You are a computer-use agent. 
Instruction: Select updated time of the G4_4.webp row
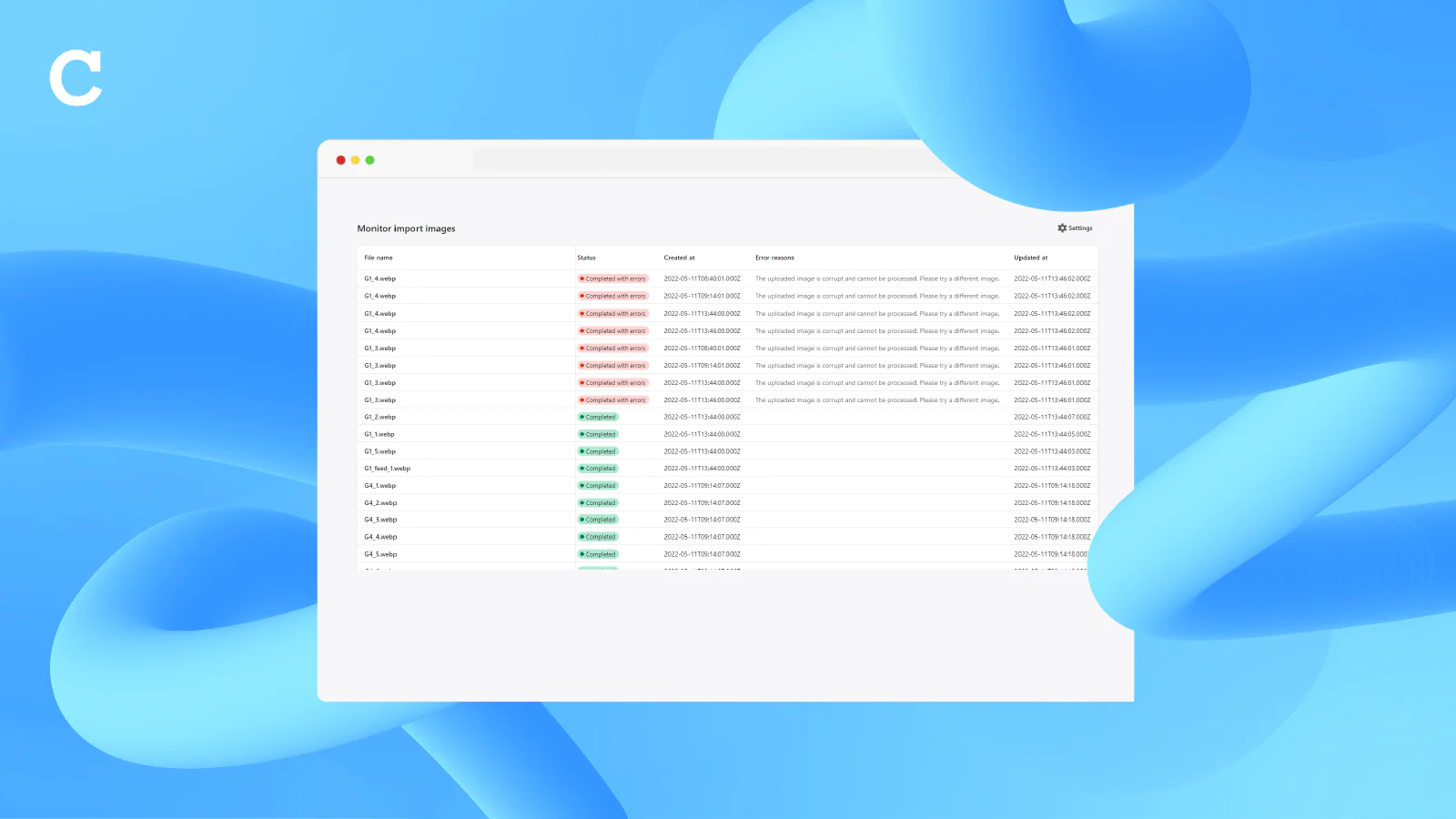(1052, 537)
